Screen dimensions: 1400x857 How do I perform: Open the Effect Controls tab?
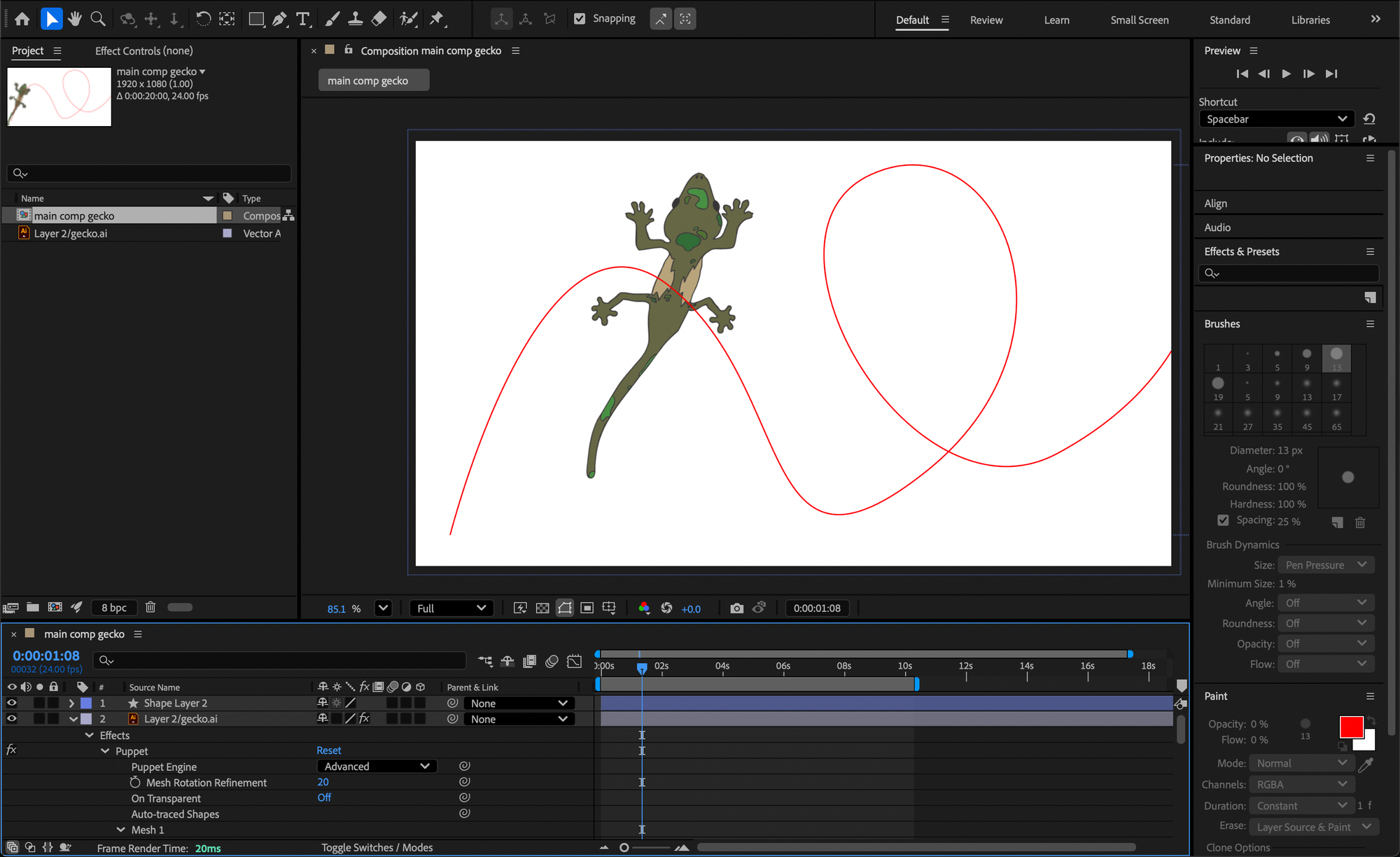[x=143, y=50]
